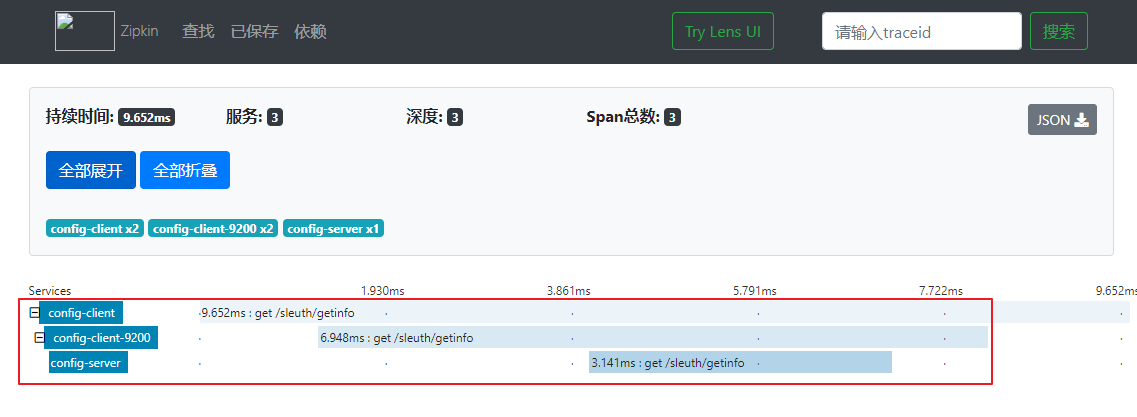Click the 全部折叠 collapse all button

coord(185,170)
